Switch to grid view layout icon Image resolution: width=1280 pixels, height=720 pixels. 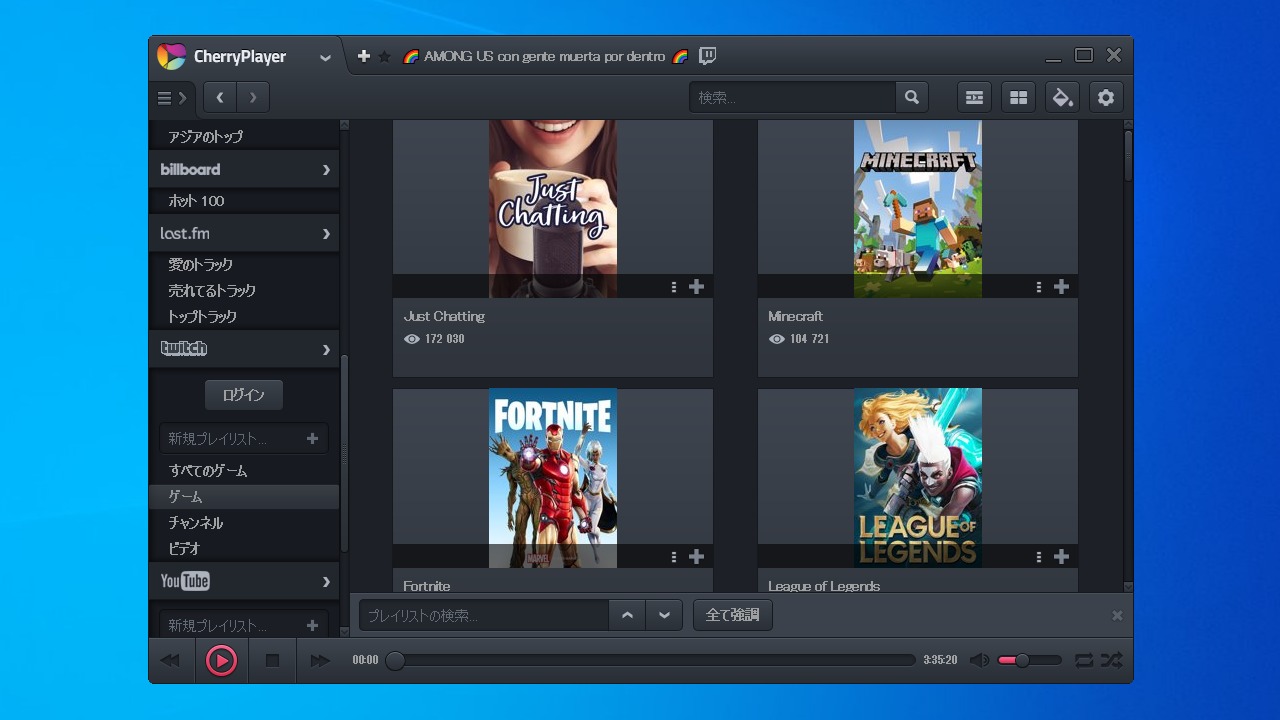tap(1018, 98)
